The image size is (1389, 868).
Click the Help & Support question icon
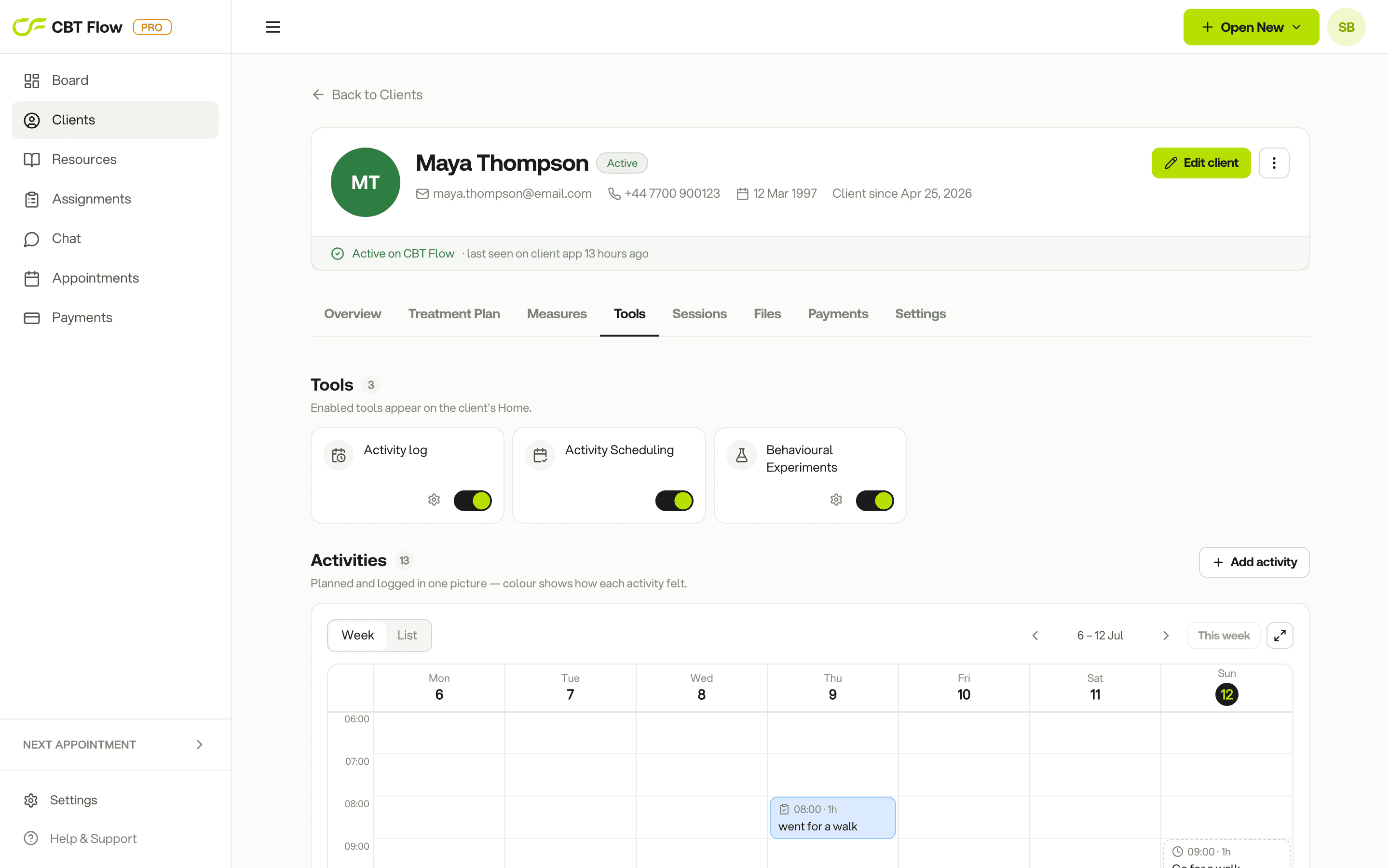pos(31,838)
